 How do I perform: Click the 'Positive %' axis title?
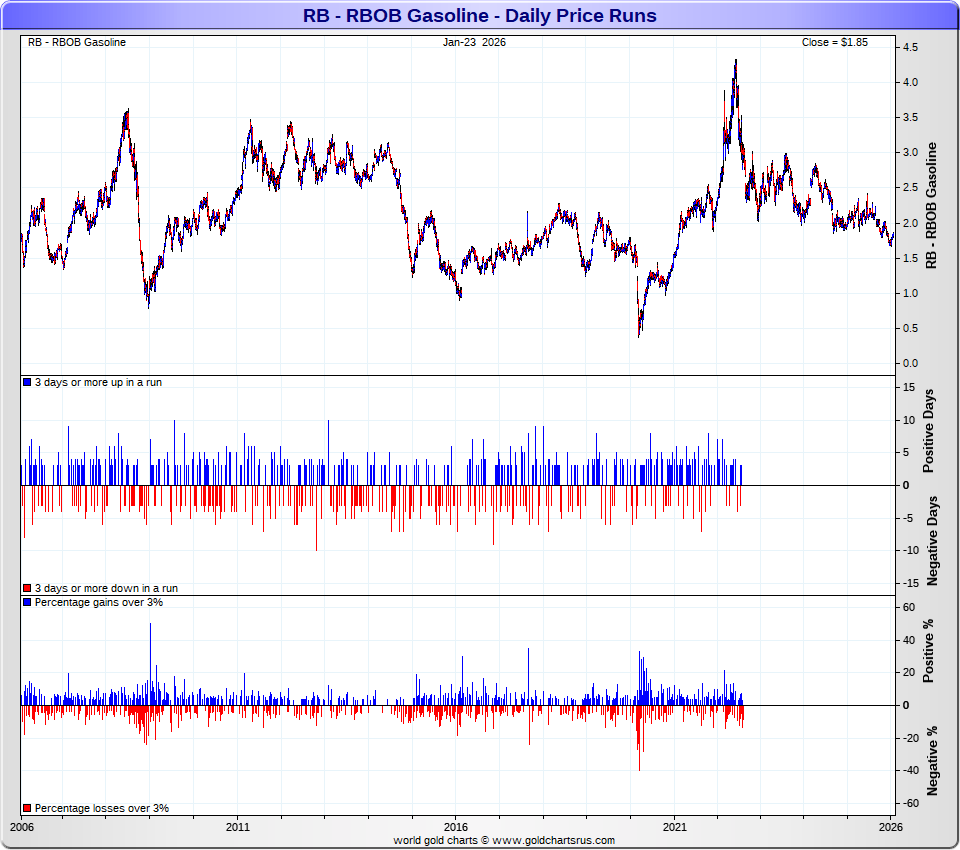coord(931,651)
